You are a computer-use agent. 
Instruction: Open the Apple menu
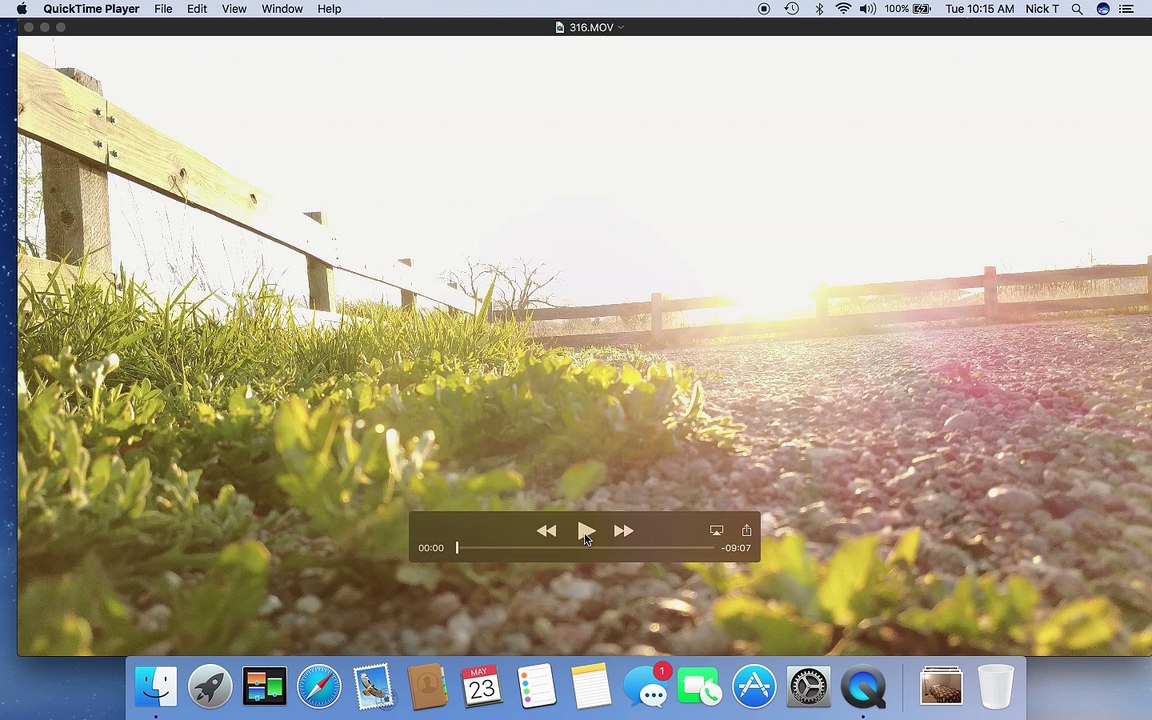pyautogui.click(x=22, y=9)
